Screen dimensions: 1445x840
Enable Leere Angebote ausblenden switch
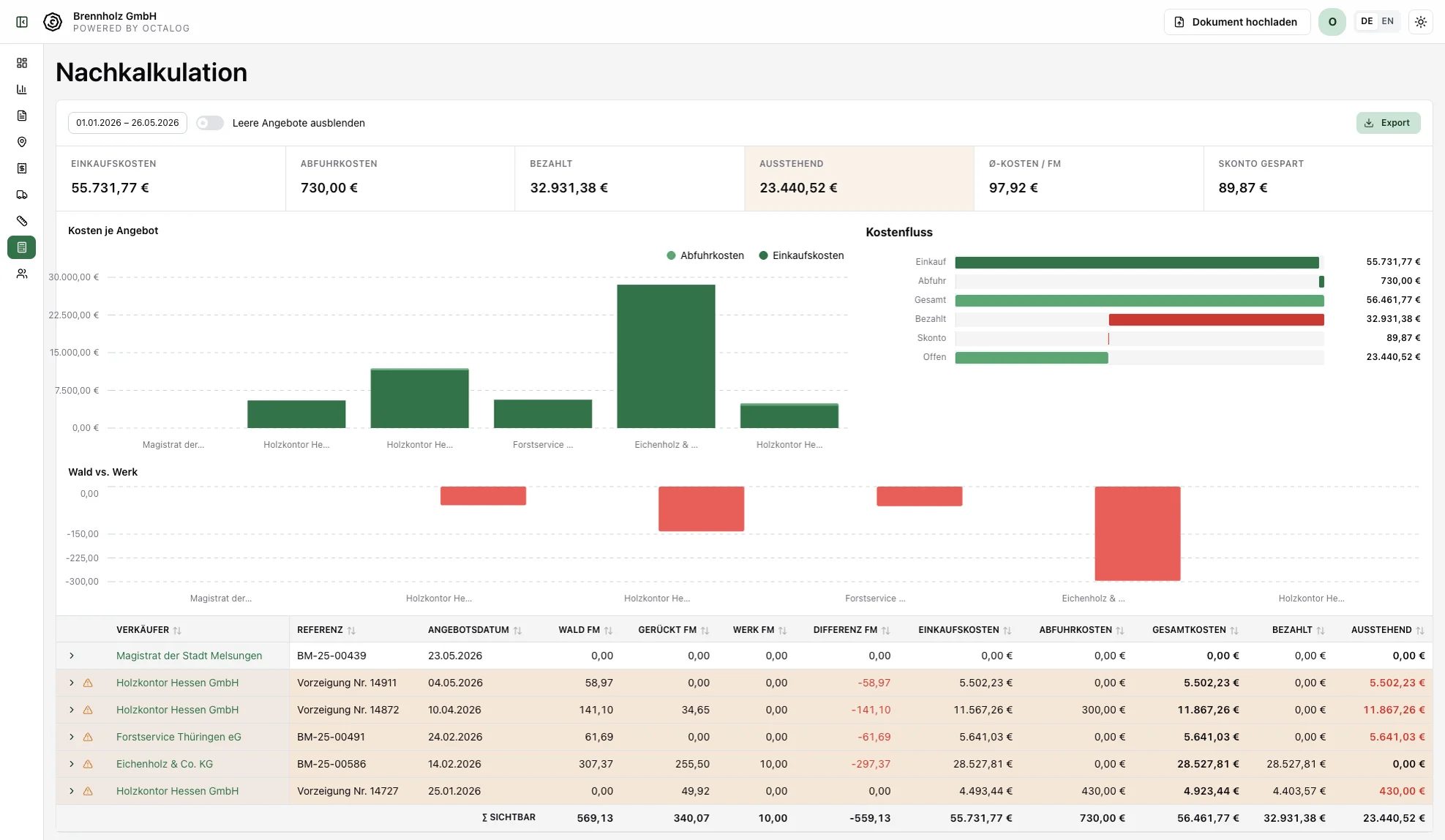[x=209, y=123]
